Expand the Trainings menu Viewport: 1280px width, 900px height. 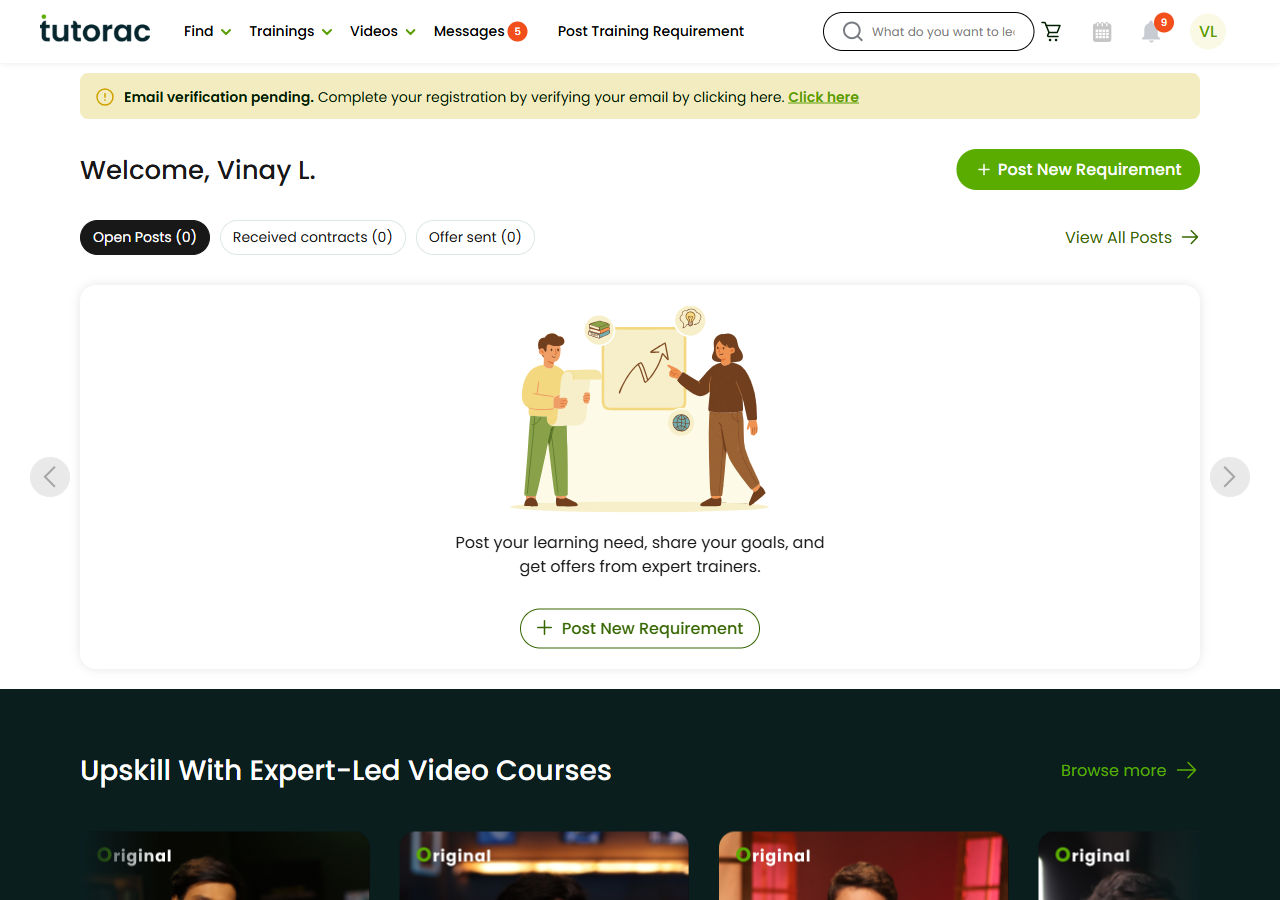tap(291, 31)
